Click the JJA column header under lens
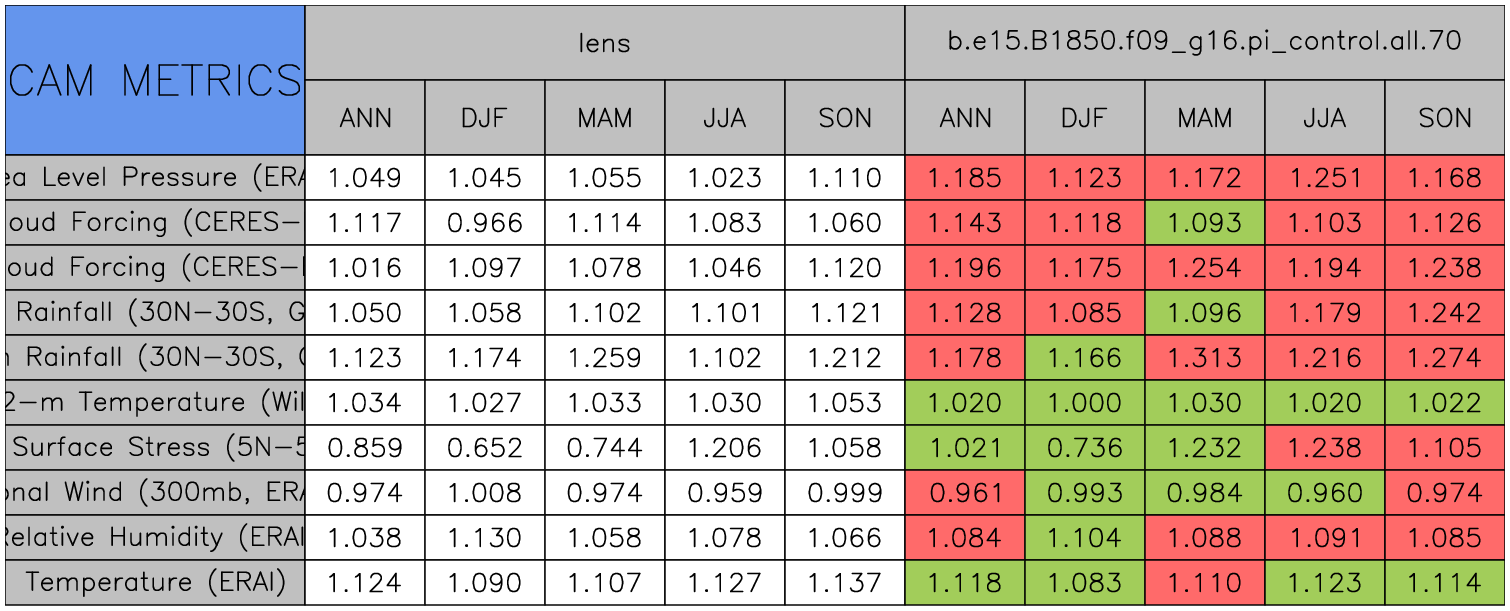Viewport: 1510px width, 611px height. coord(725,118)
